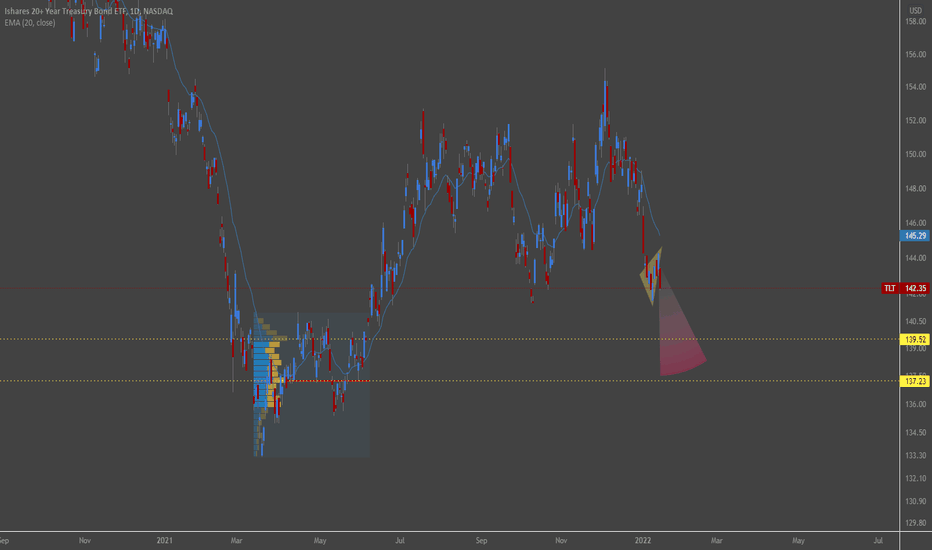The width and height of the screenshot is (932, 550).
Task: Click the 134.50 price axis value
Action: point(915,432)
